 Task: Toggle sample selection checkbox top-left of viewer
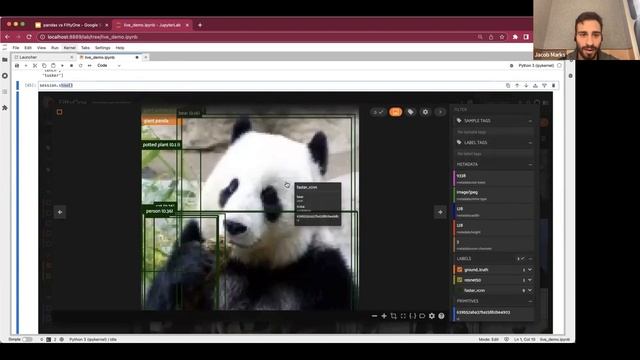tap(60, 112)
